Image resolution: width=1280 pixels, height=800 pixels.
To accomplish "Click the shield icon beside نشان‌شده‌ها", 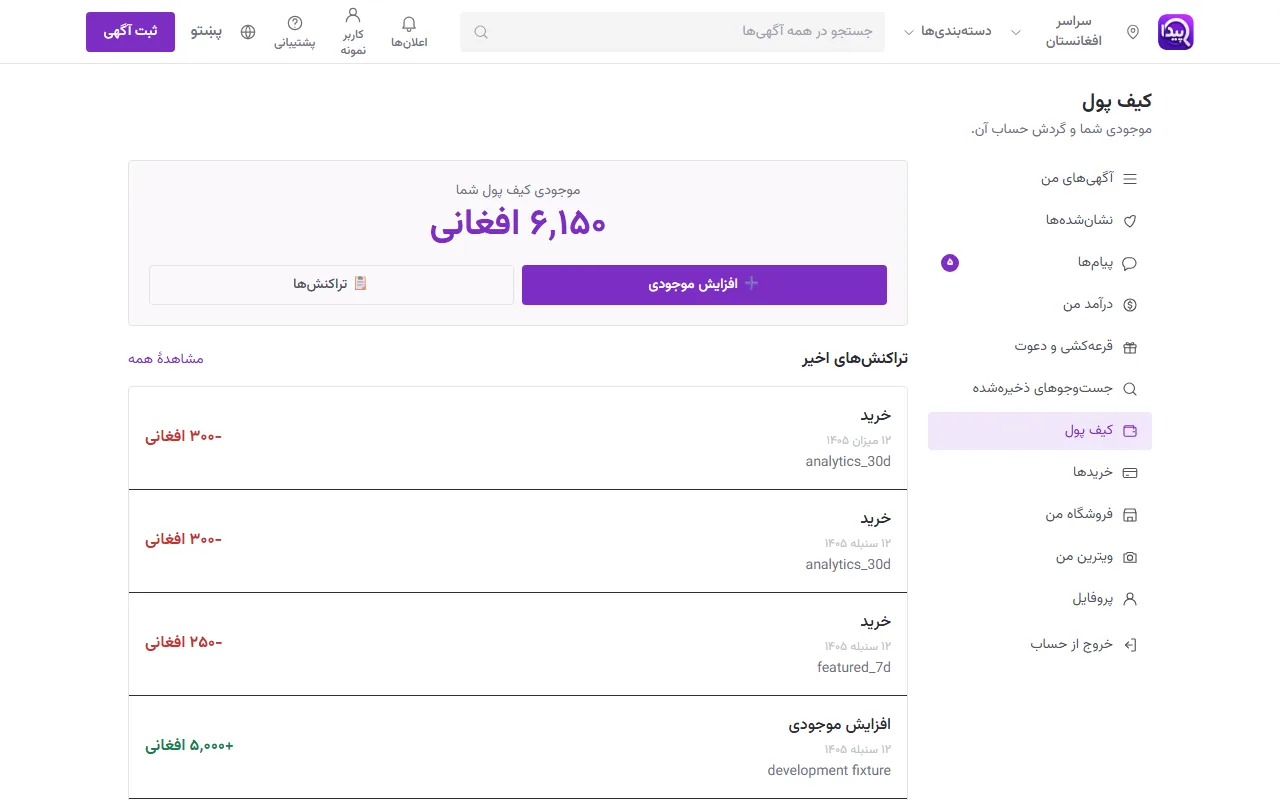I will point(1131,221).
